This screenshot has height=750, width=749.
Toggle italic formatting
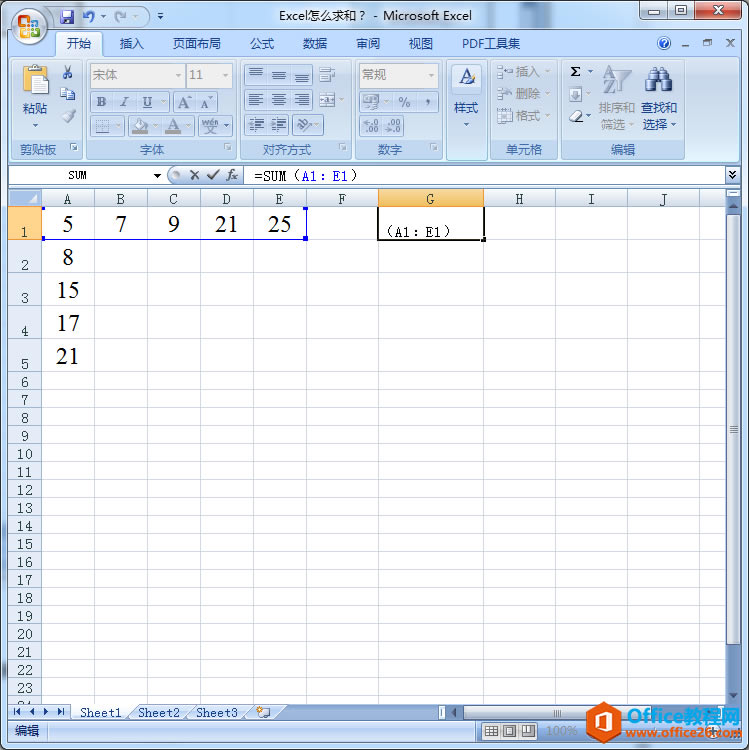coord(124,101)
